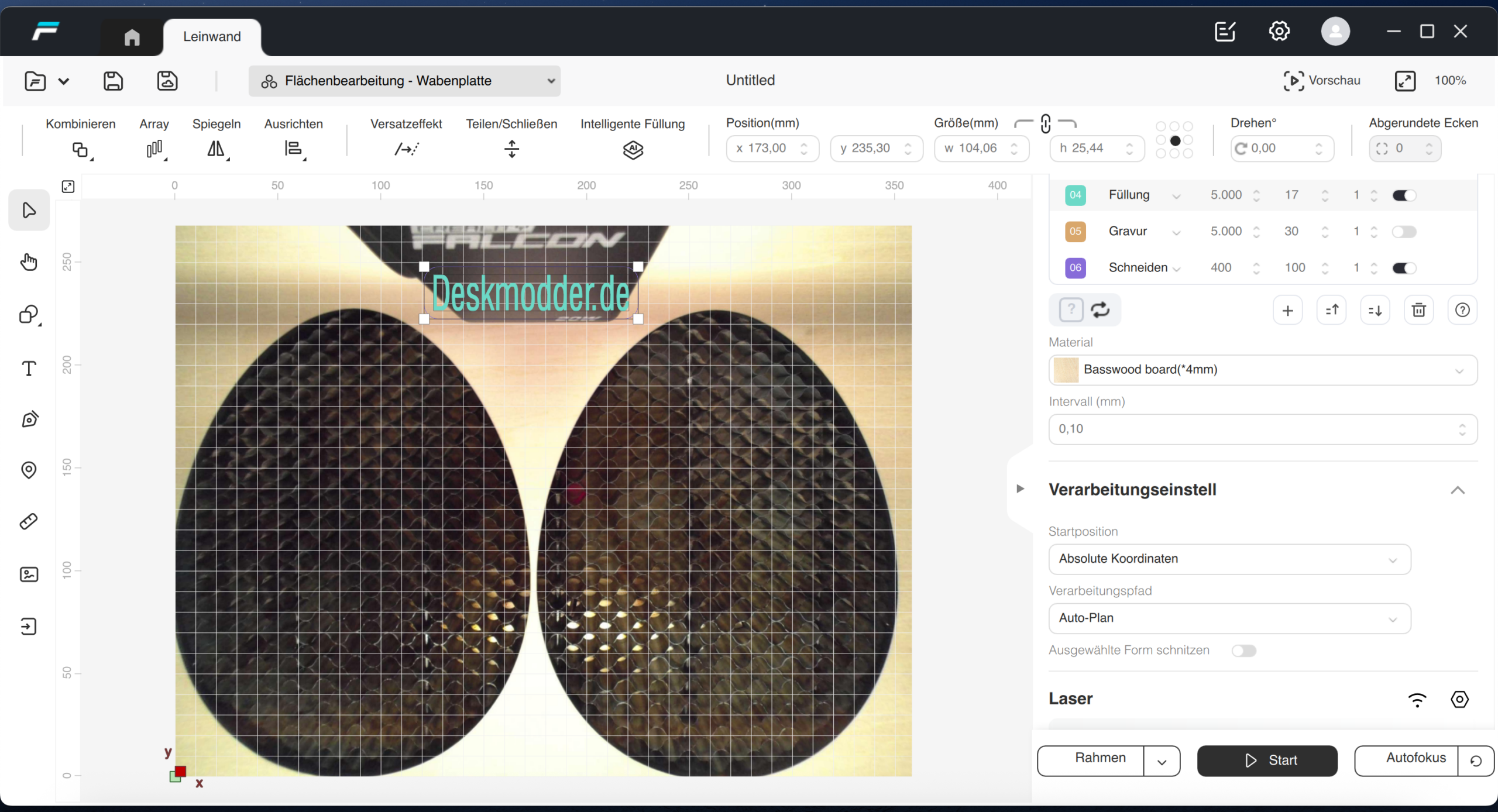Select the pen drawing tool
Image resolution: width=1498 pixels, height=812 pixels.
[x=30, y=419]
